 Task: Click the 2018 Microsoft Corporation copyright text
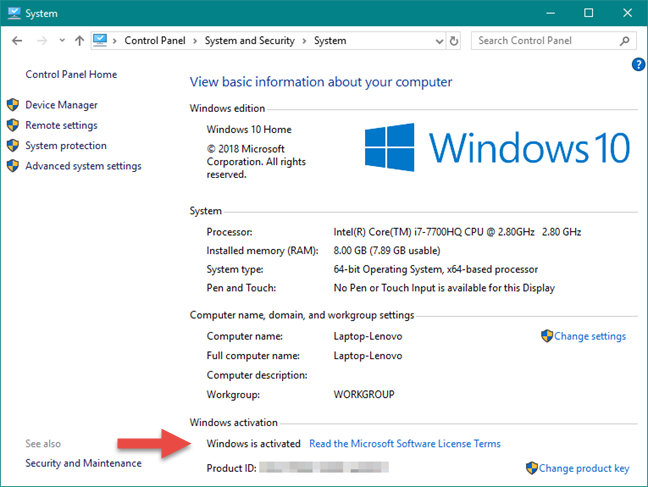click(256, 162)
